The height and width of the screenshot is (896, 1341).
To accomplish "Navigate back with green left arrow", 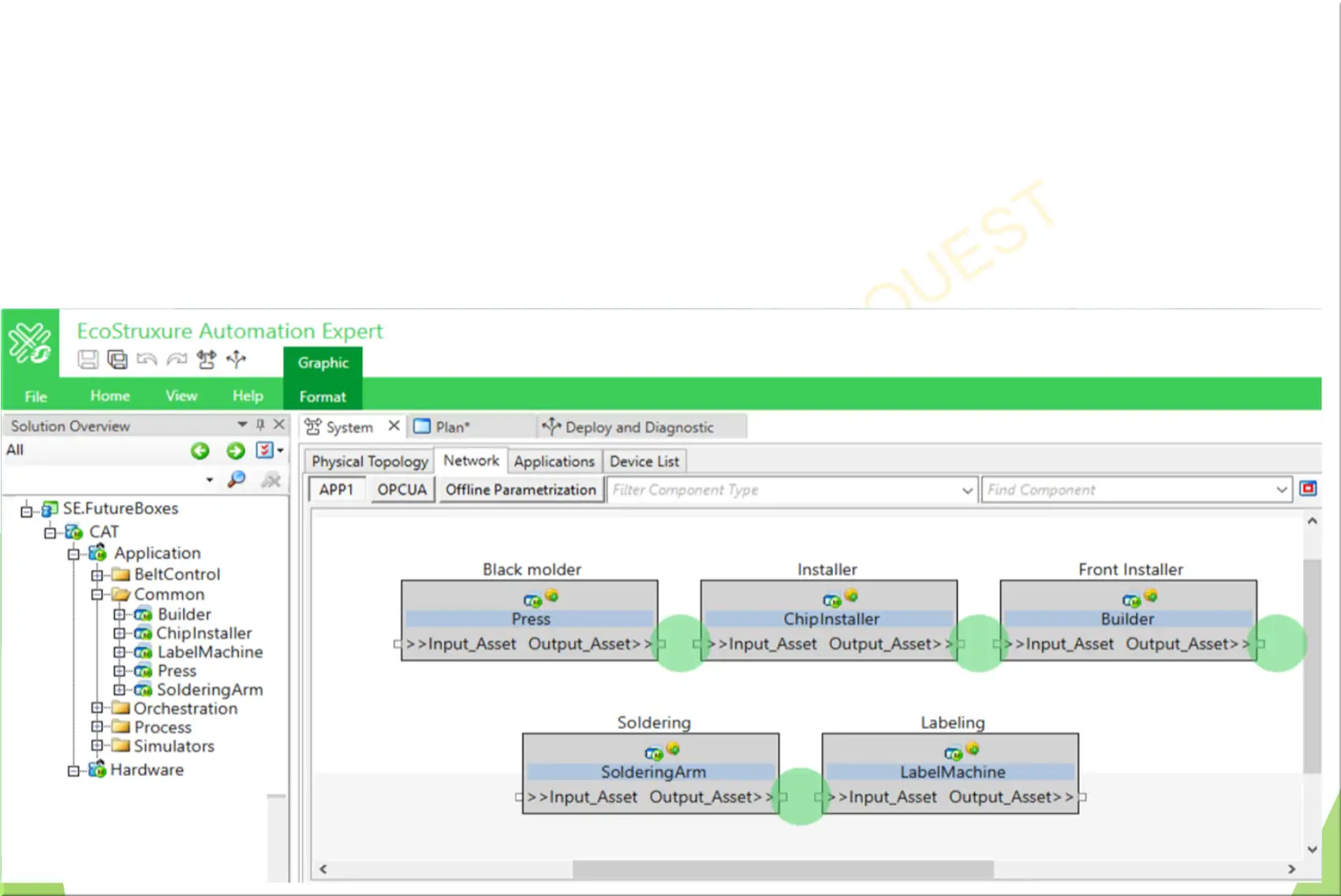I will (200, 450).
